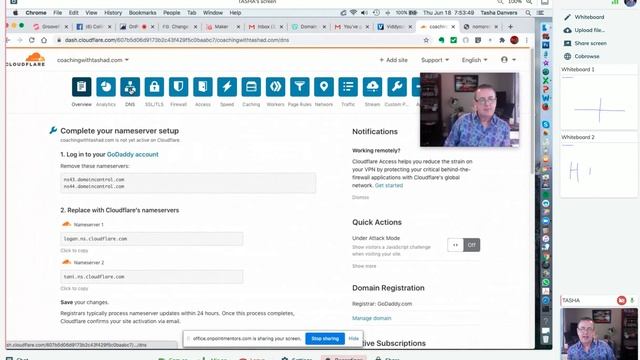640x360 pixels.
Task: Switch to the Maker browser tab
Action: coord(223,27)
